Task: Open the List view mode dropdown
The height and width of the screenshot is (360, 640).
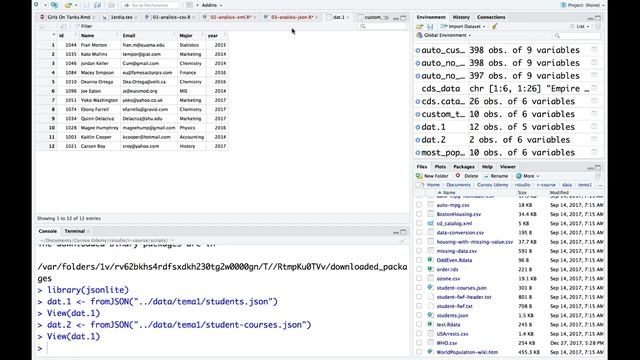Action: click(x=580, y=27)
